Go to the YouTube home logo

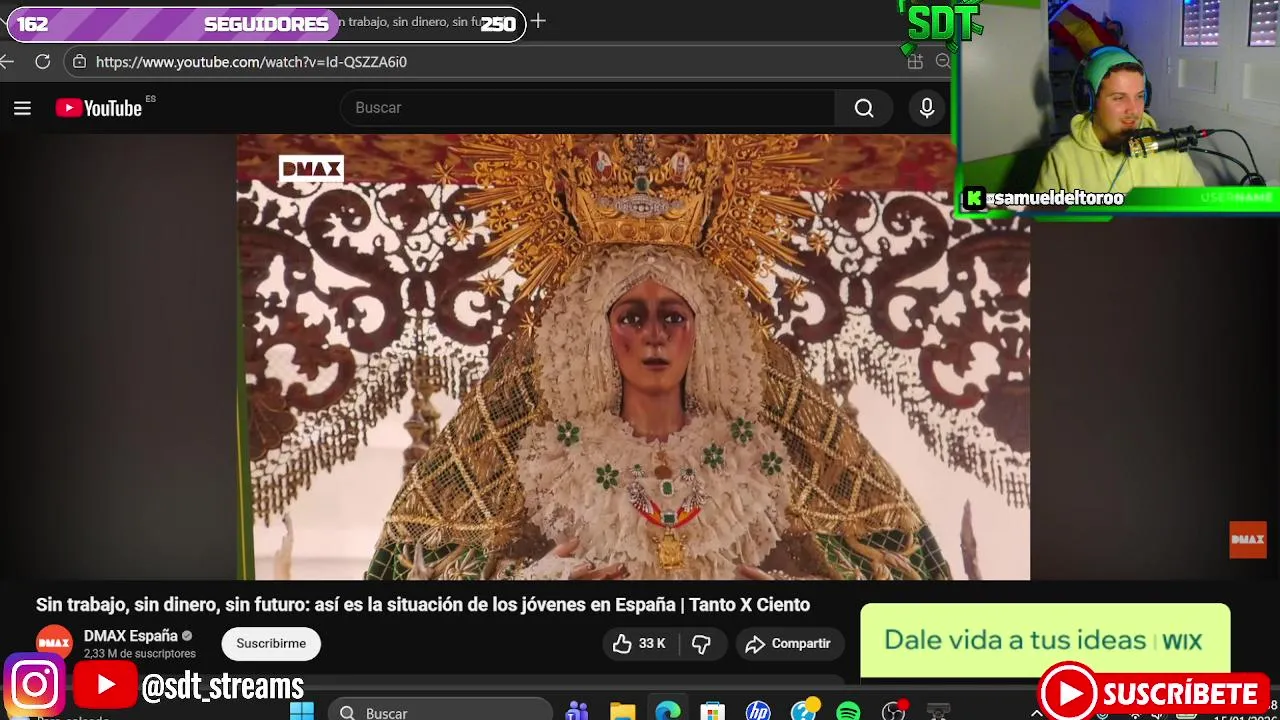coord(99,108)
